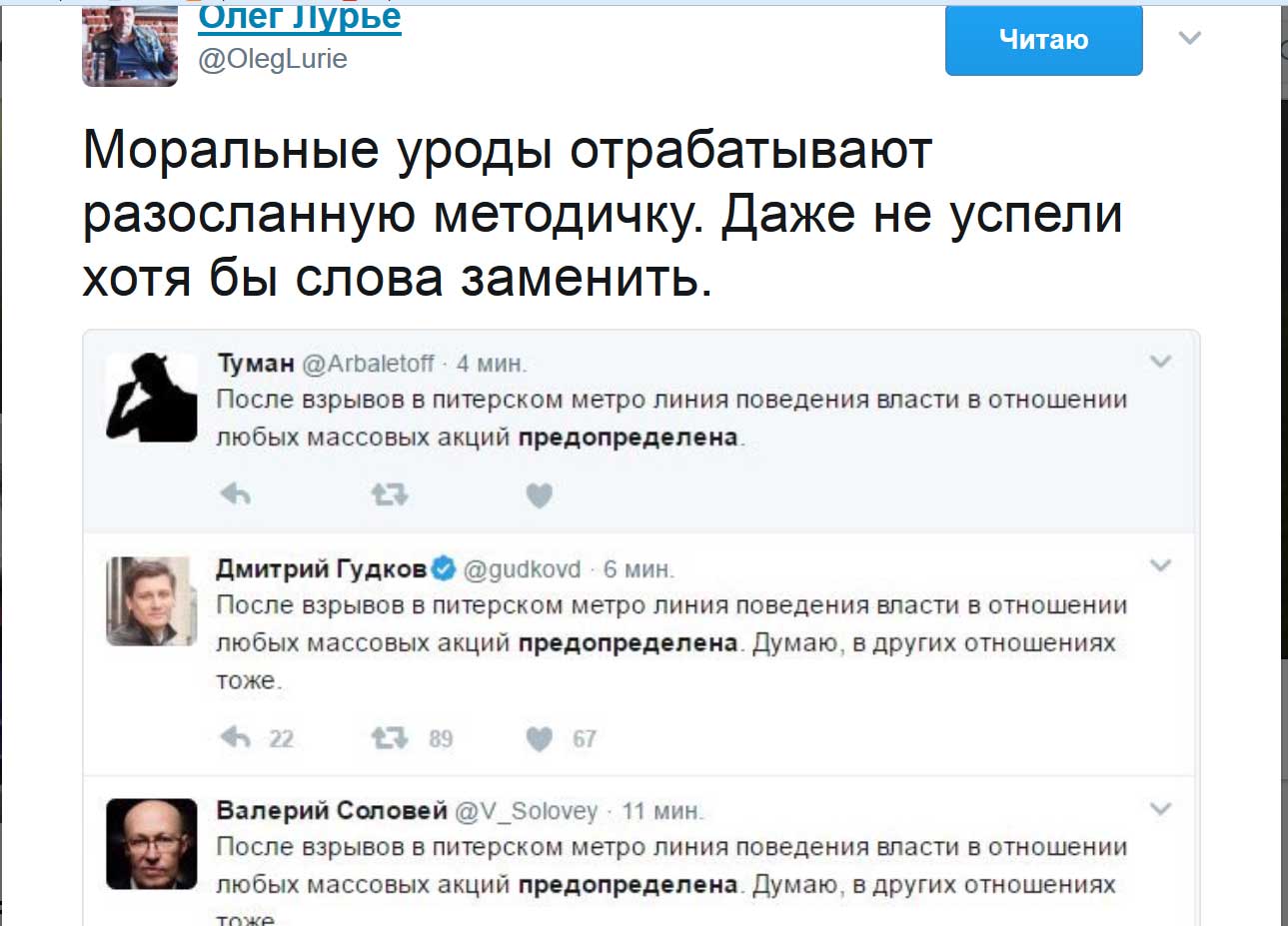Reply to Туман's tweet
Image resolution: width=1288 pixels, height=926 pixels.
click(x=236, y=494)
